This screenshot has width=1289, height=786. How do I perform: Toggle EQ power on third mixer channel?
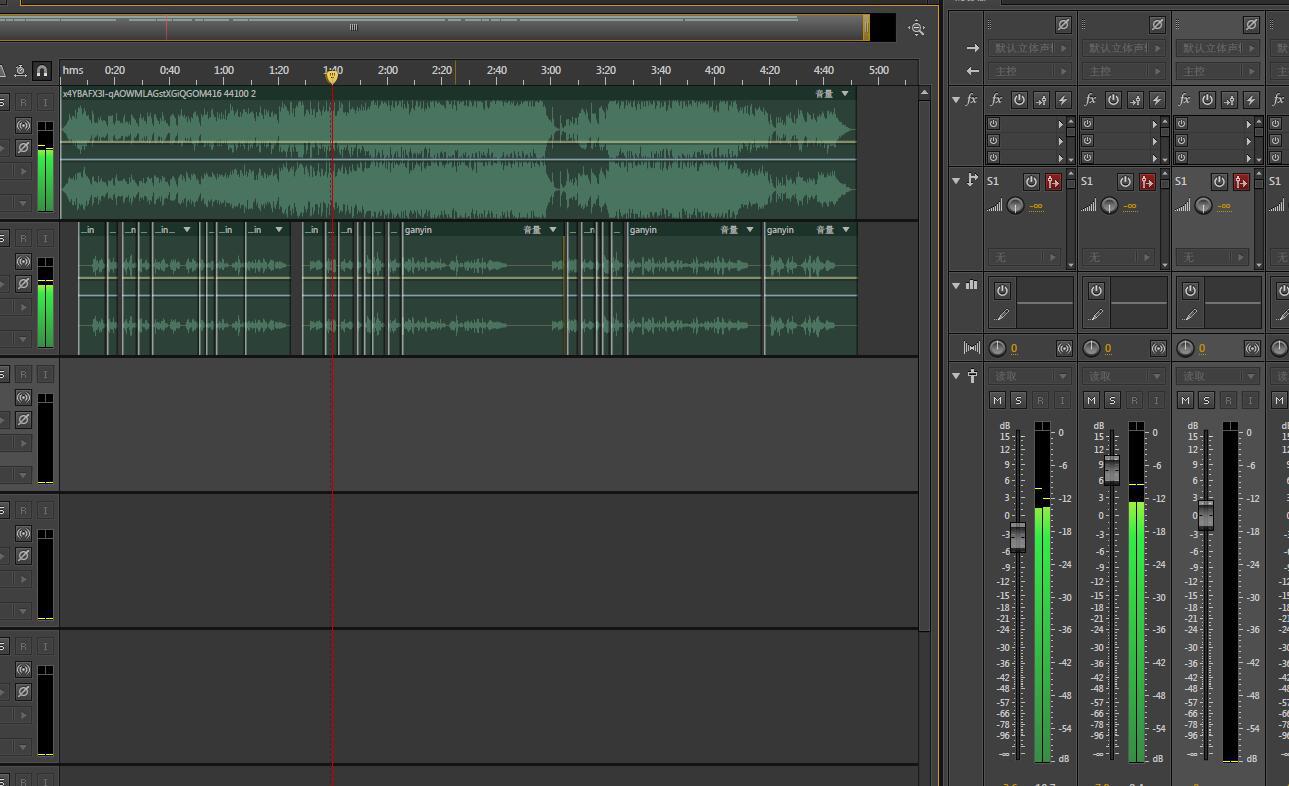[1190, 290]
